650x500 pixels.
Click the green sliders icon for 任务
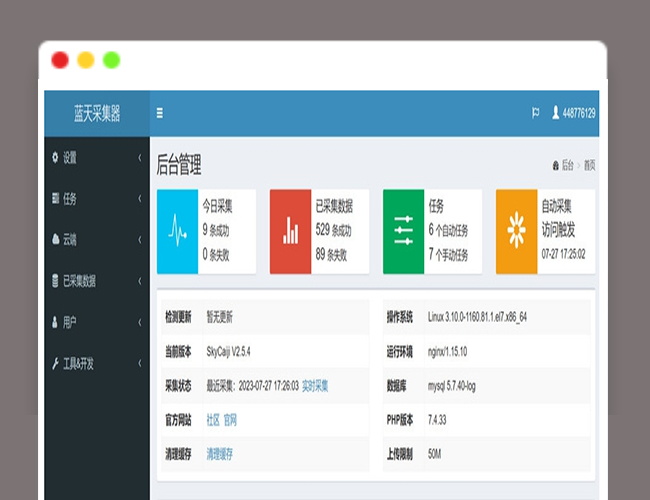coord(403,232)
